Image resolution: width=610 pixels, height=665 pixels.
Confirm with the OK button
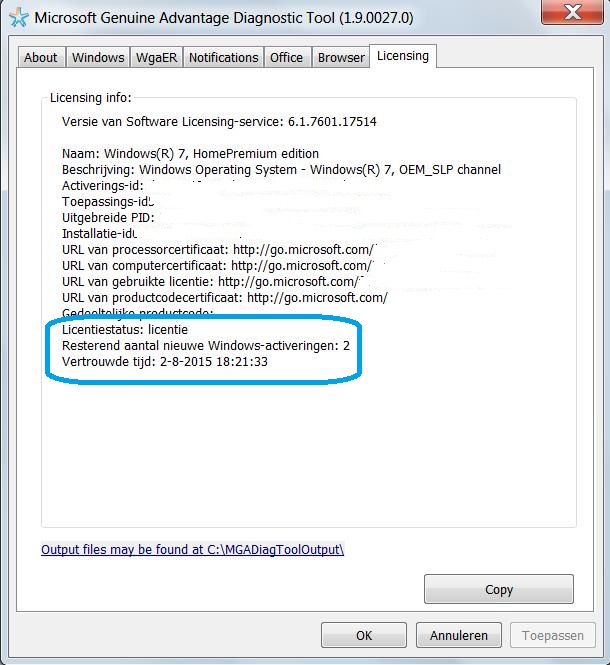[x=364, y=635]
